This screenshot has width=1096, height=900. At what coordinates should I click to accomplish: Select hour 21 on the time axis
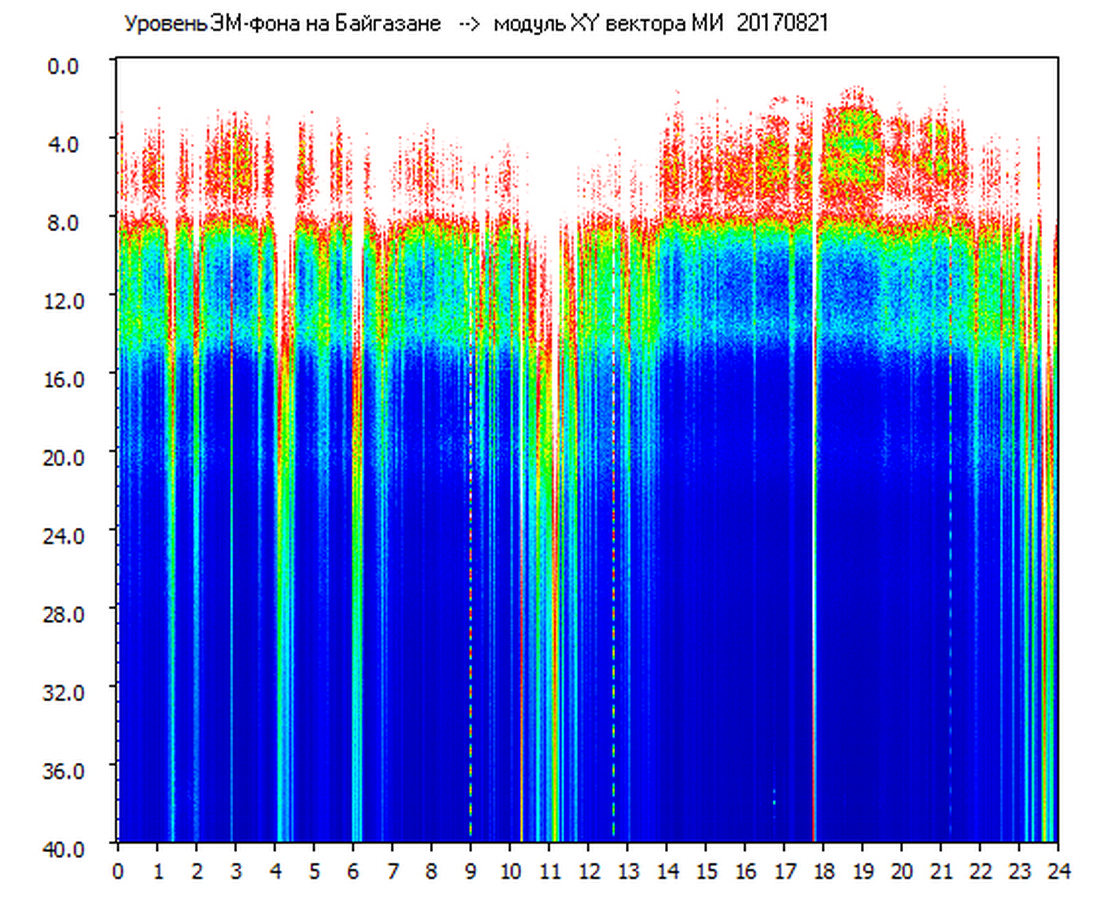940,869
